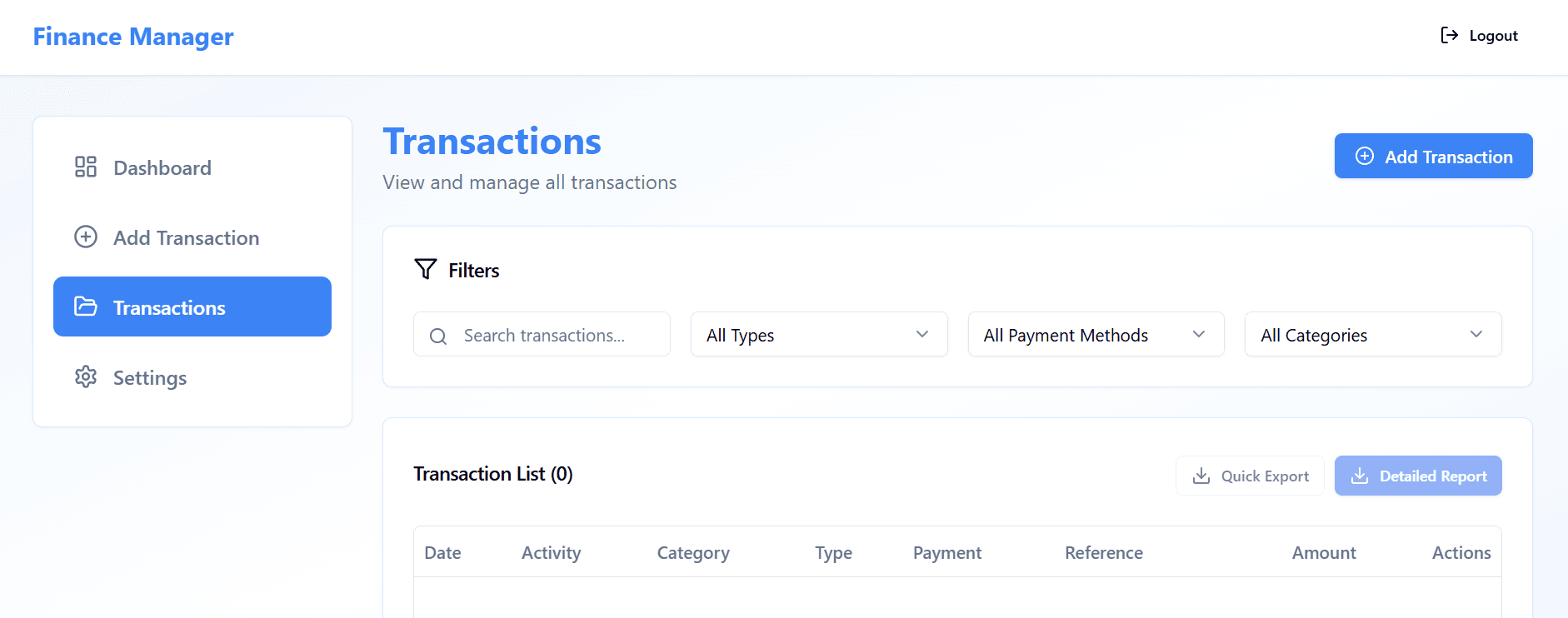Click the Finance Manager logo title
1568x618 pixels.
pyautogui.click(x=133, y=37)
